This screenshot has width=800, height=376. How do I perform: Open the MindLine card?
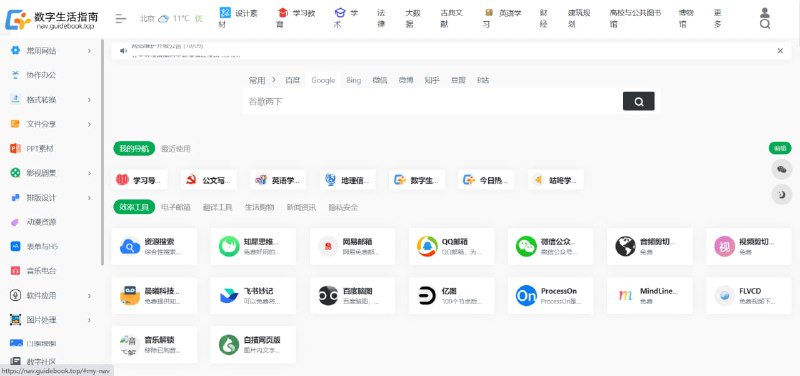[649, 295]
